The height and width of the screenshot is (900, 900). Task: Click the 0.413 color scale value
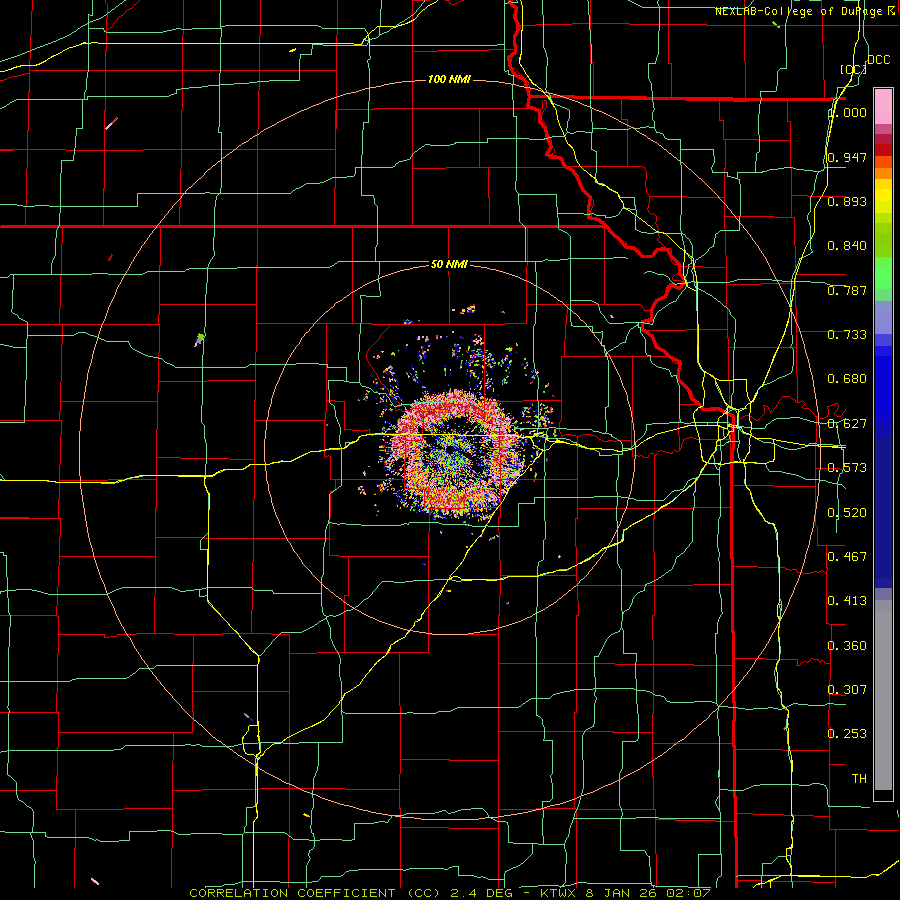pos(847,601)
